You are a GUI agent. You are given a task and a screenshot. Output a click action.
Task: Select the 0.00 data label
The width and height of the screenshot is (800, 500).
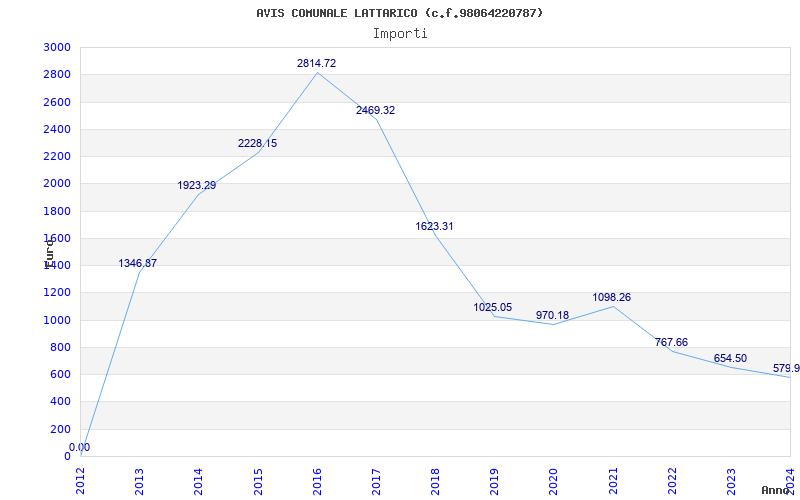pyautogui.click(x=80, y=447)
